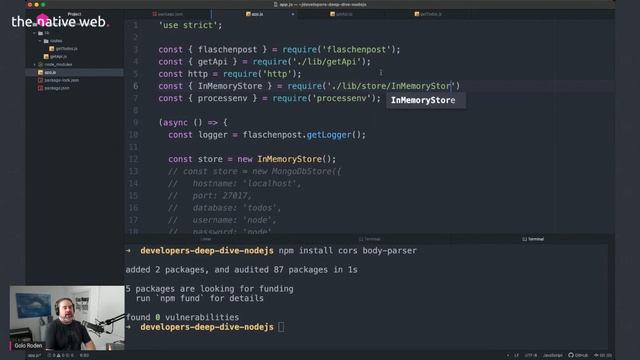Select getTodos.js in the project tree

(x=67, y=49)
